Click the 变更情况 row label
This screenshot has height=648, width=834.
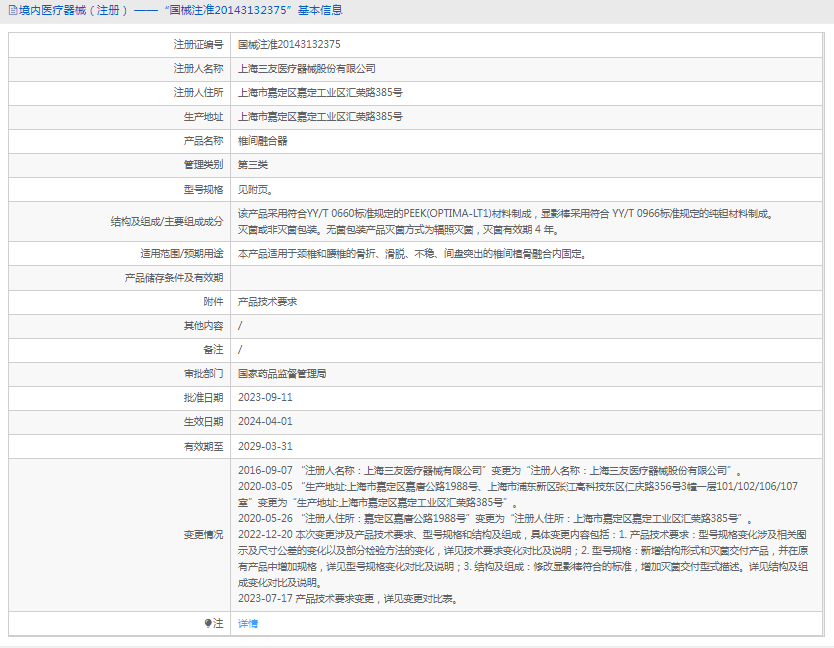(x=204, y=535)
